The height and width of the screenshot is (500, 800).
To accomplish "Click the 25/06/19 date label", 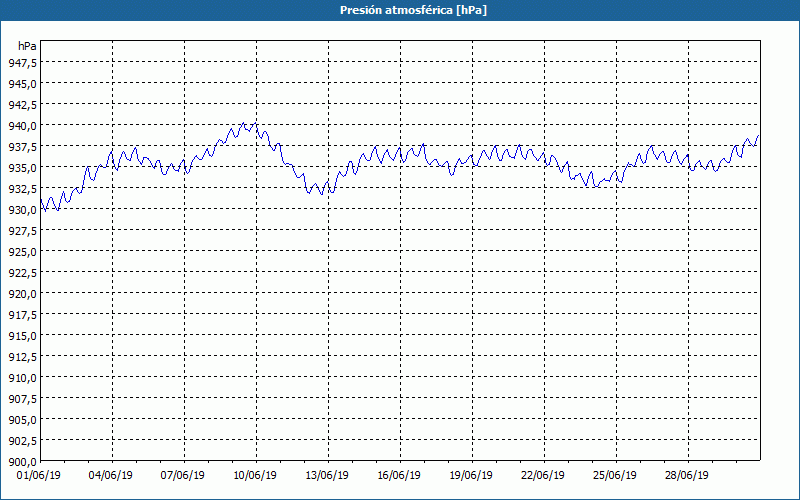I will (x=615, y=475).
